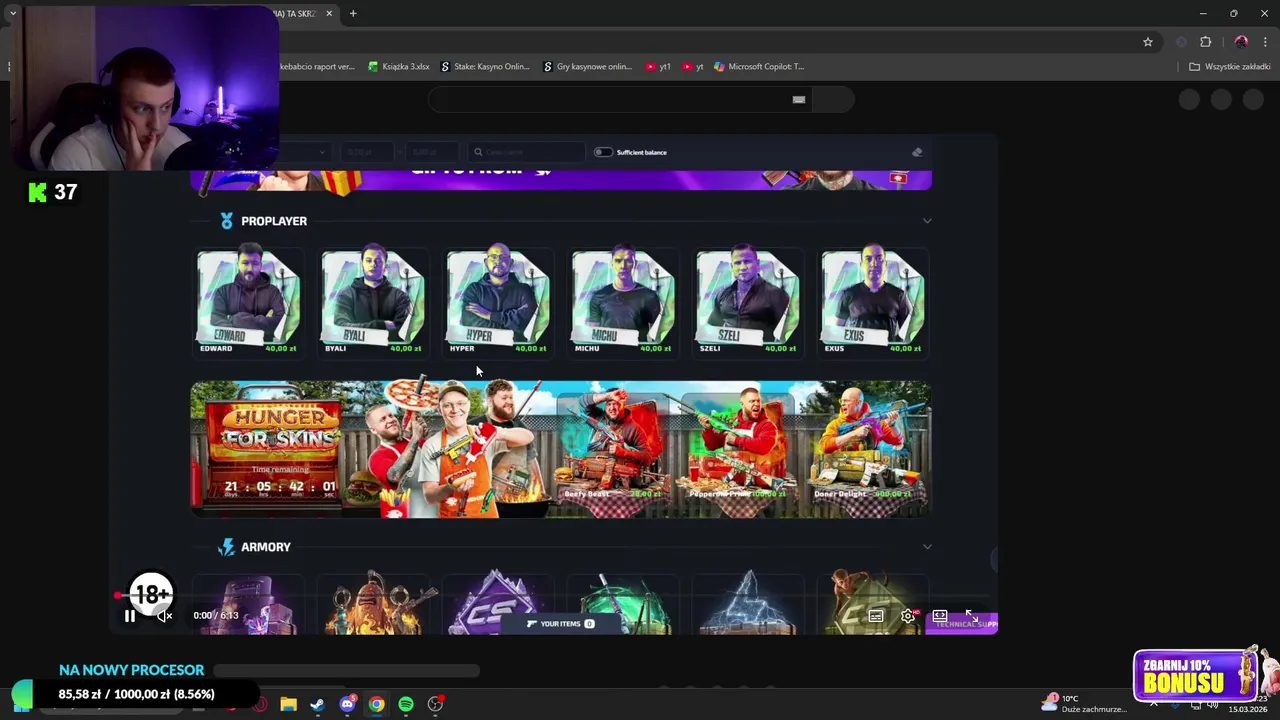Toggle video subtitles icon
This screenshot has width=1280, height=720.
coord(876,616)
